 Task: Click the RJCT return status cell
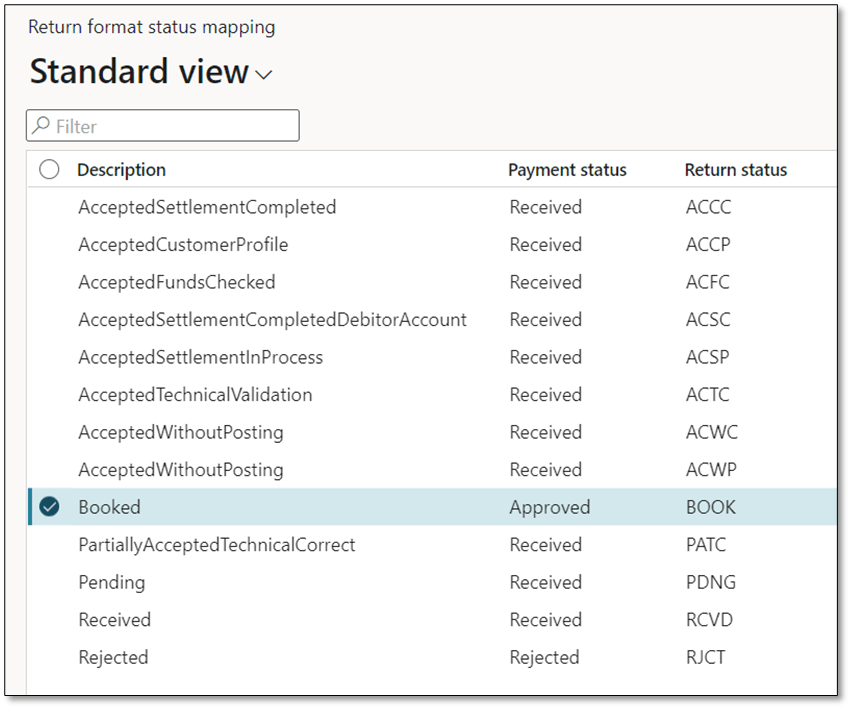pyautogui.click(x=705, y=658)
